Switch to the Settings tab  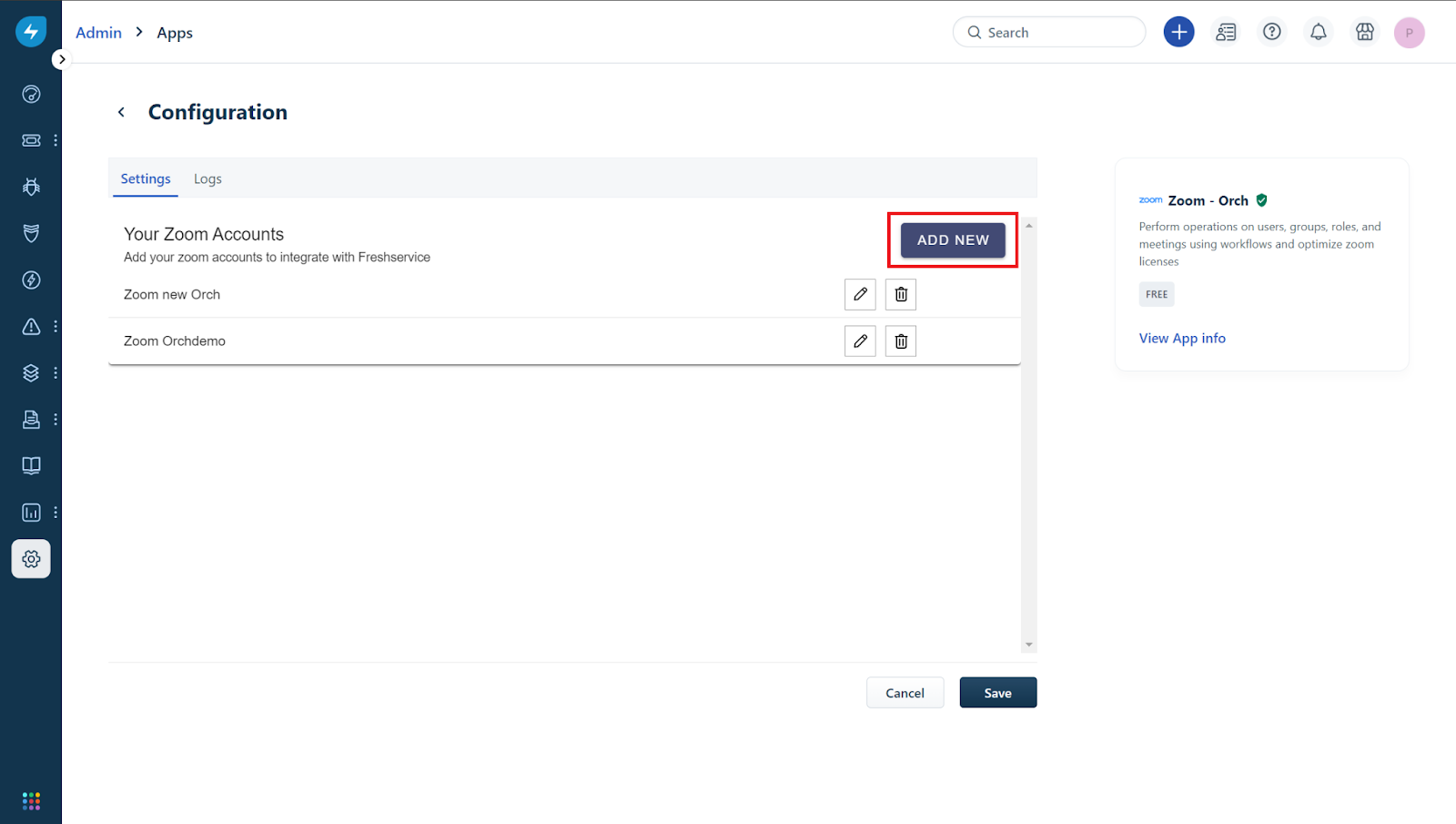146,178
